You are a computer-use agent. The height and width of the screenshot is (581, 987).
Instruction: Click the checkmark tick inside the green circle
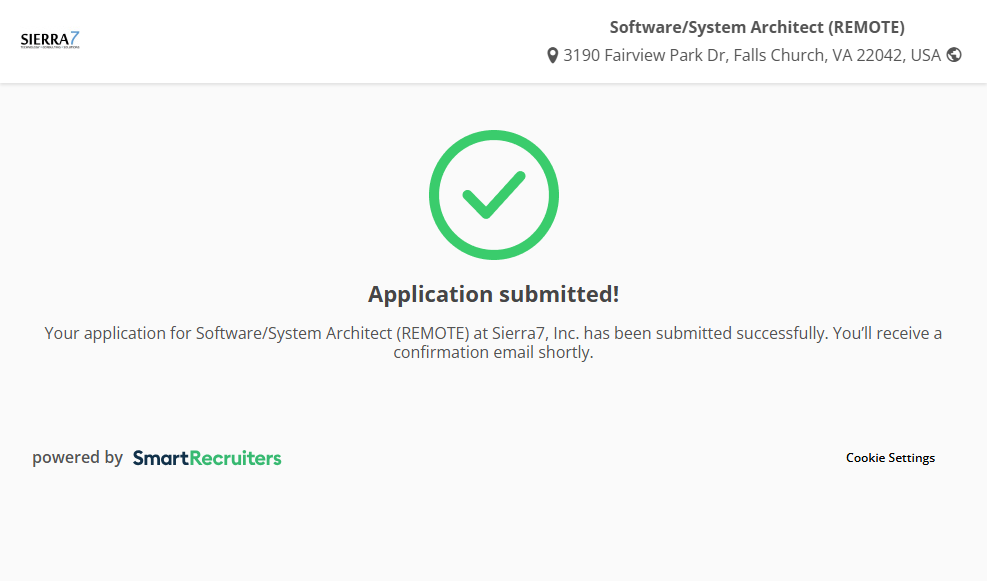[493, 195]
